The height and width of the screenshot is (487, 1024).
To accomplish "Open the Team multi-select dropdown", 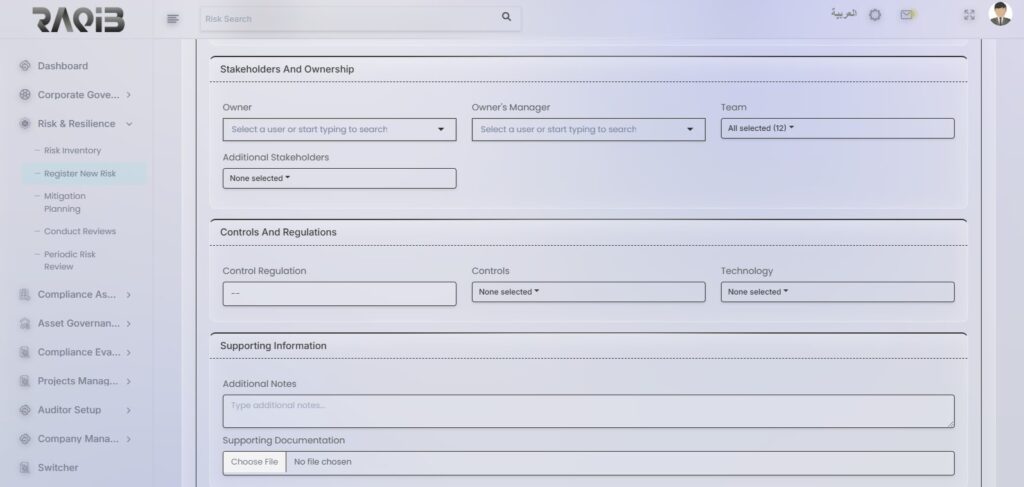I will click(837, 128).
